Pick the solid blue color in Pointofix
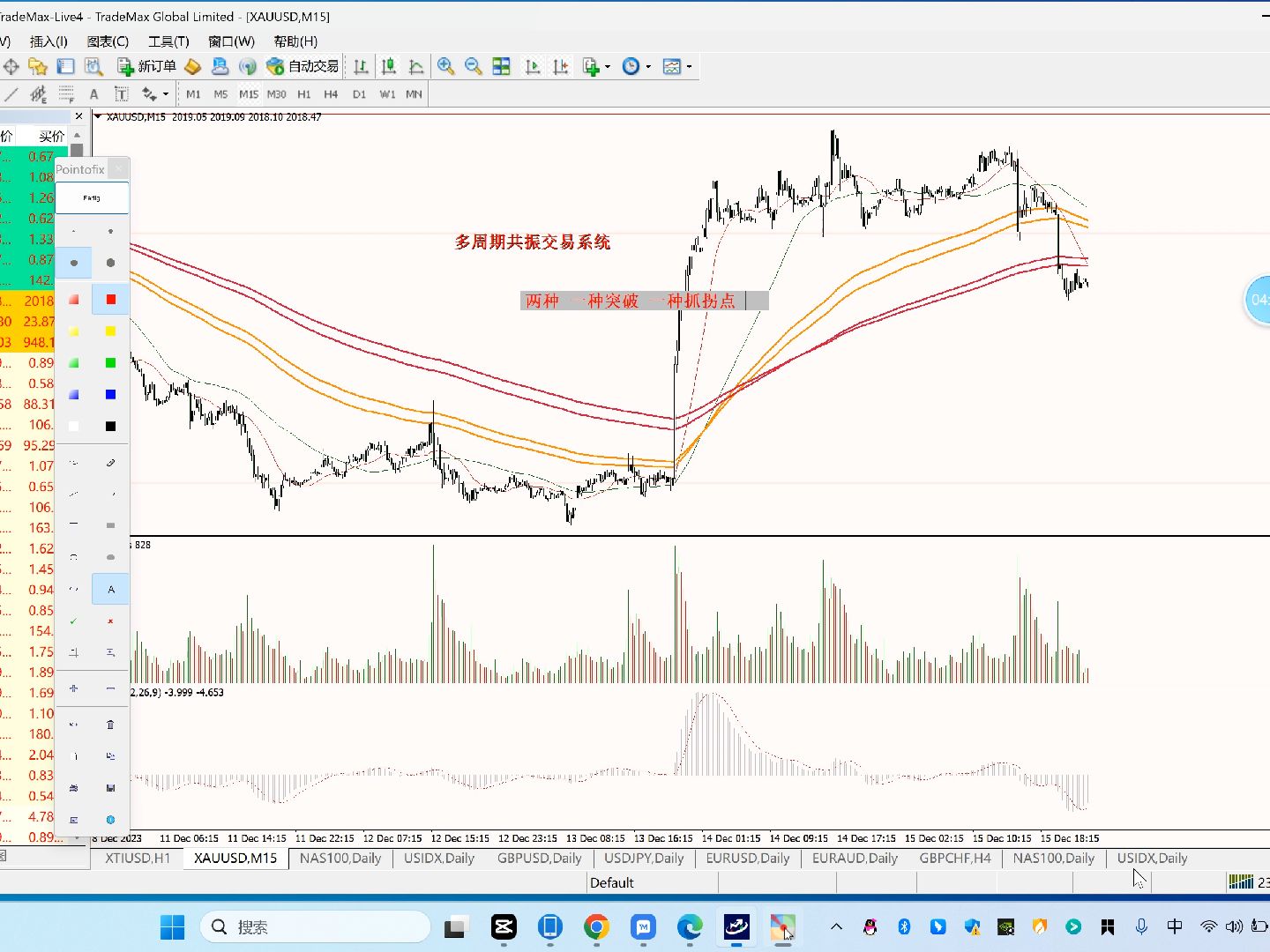 [x=110, y=395]
